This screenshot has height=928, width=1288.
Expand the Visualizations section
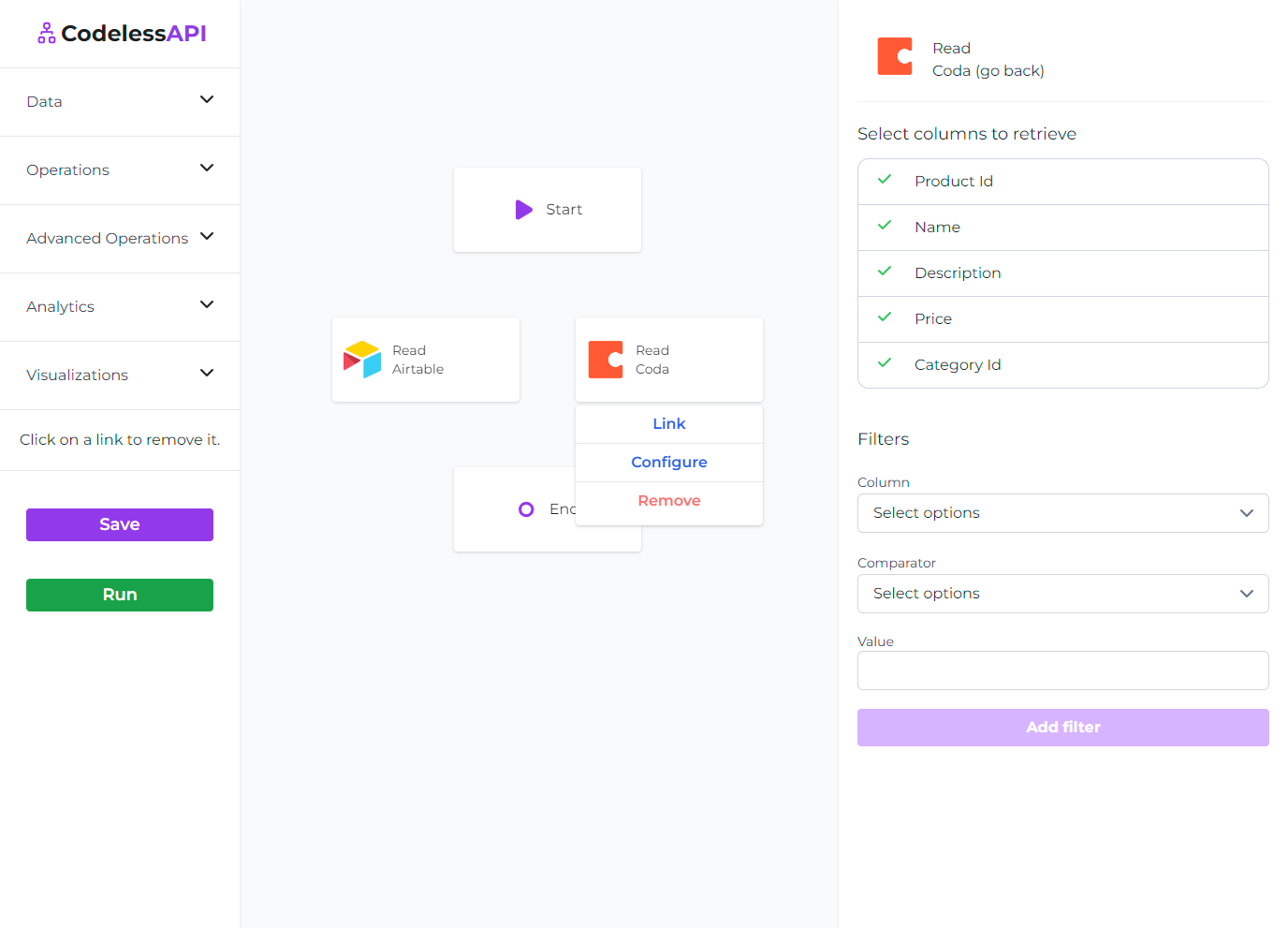pyautogui.click(x=120, y=375)
